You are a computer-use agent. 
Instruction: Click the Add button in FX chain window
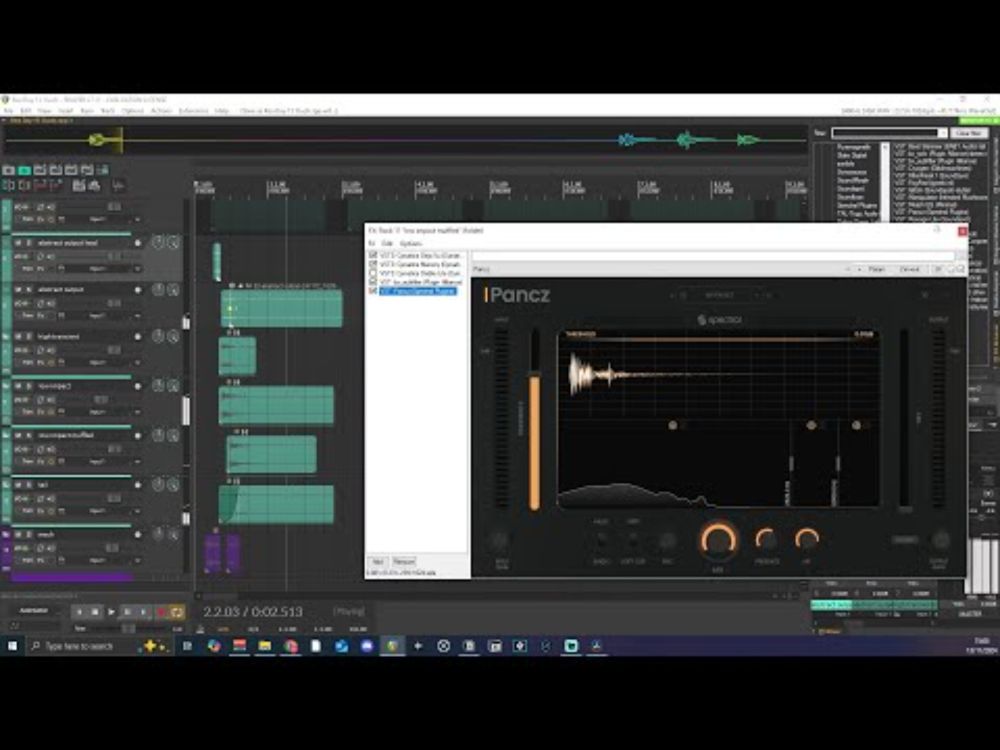378,562
